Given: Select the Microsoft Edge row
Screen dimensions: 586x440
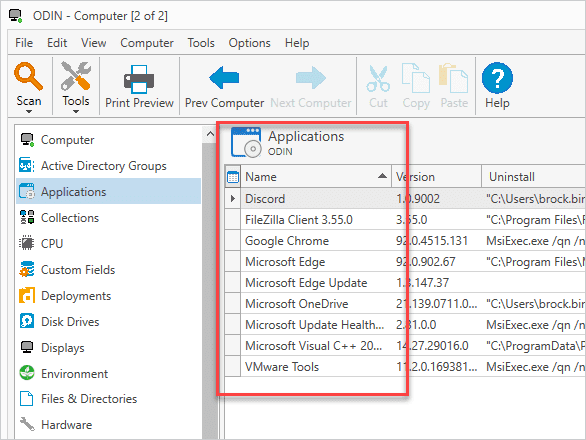Looking at the screenshot, I should point(405,262).
